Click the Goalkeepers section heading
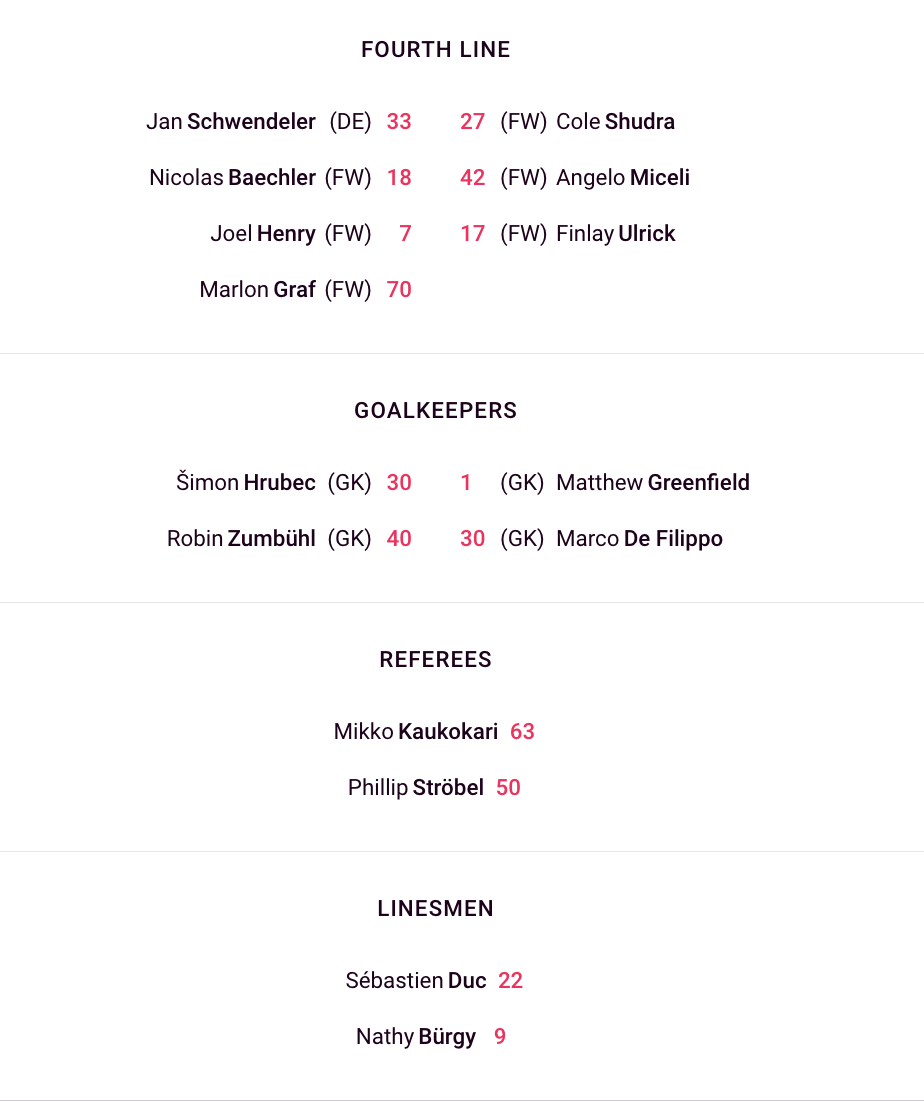The width and height of the screenshot is (924, 1102). pos(436,411)
